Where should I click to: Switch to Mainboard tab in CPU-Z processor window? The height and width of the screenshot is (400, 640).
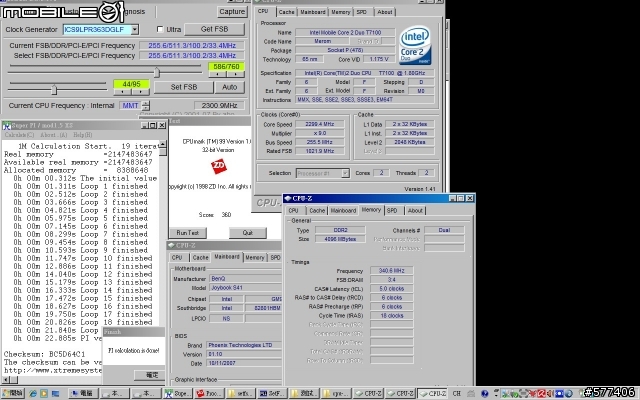coord(313,12)
